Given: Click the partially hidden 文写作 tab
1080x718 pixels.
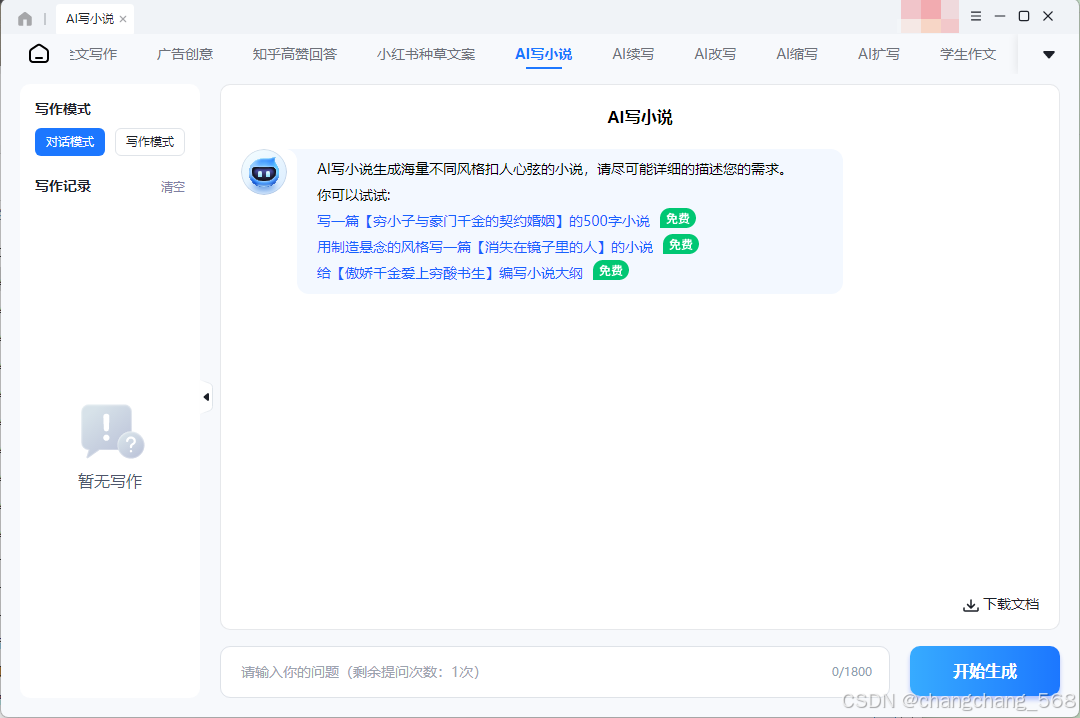Looking at the screenshot, I should 93,54.
